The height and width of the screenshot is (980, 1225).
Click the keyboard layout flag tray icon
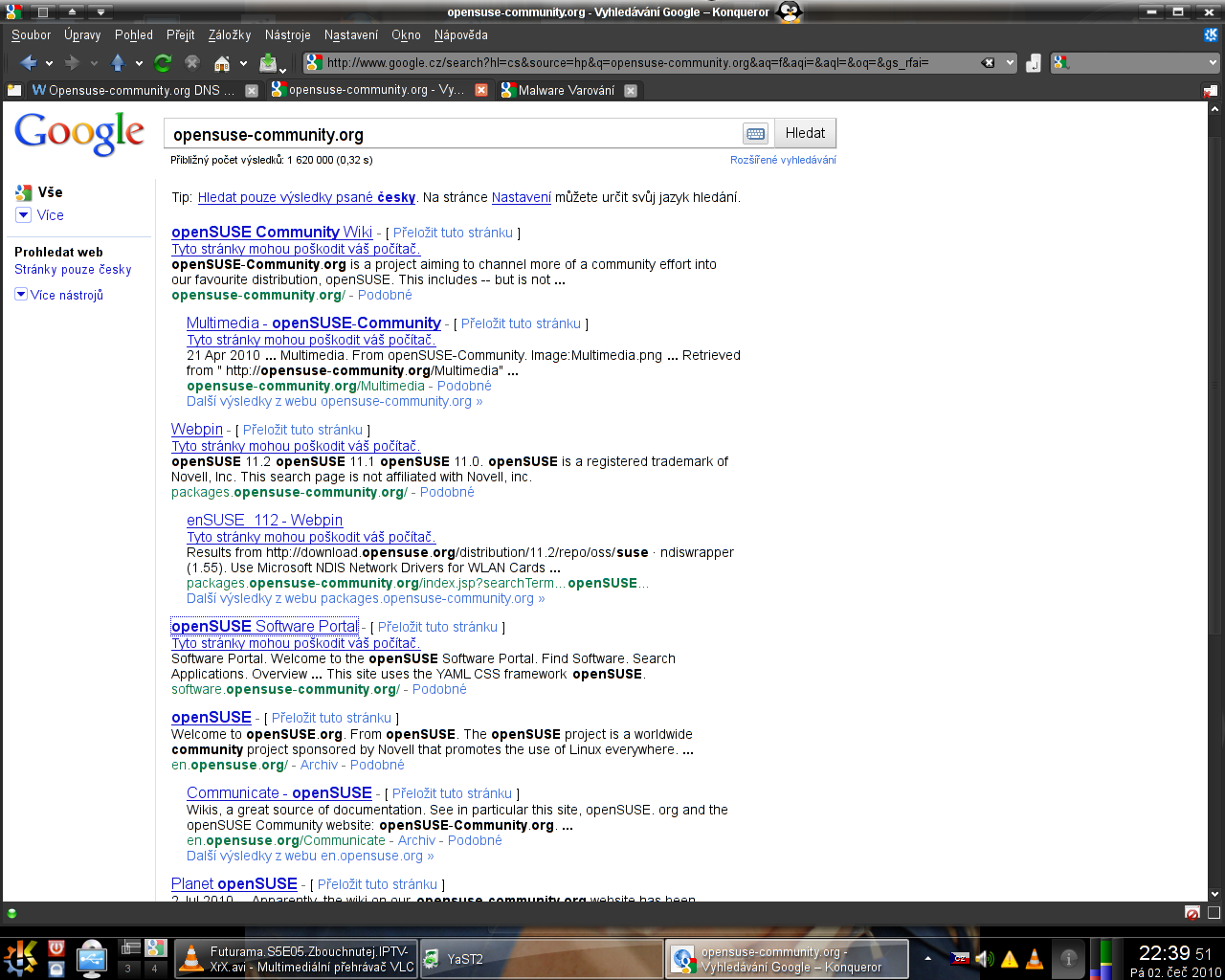pyautogui.click(x=960, y=959)
